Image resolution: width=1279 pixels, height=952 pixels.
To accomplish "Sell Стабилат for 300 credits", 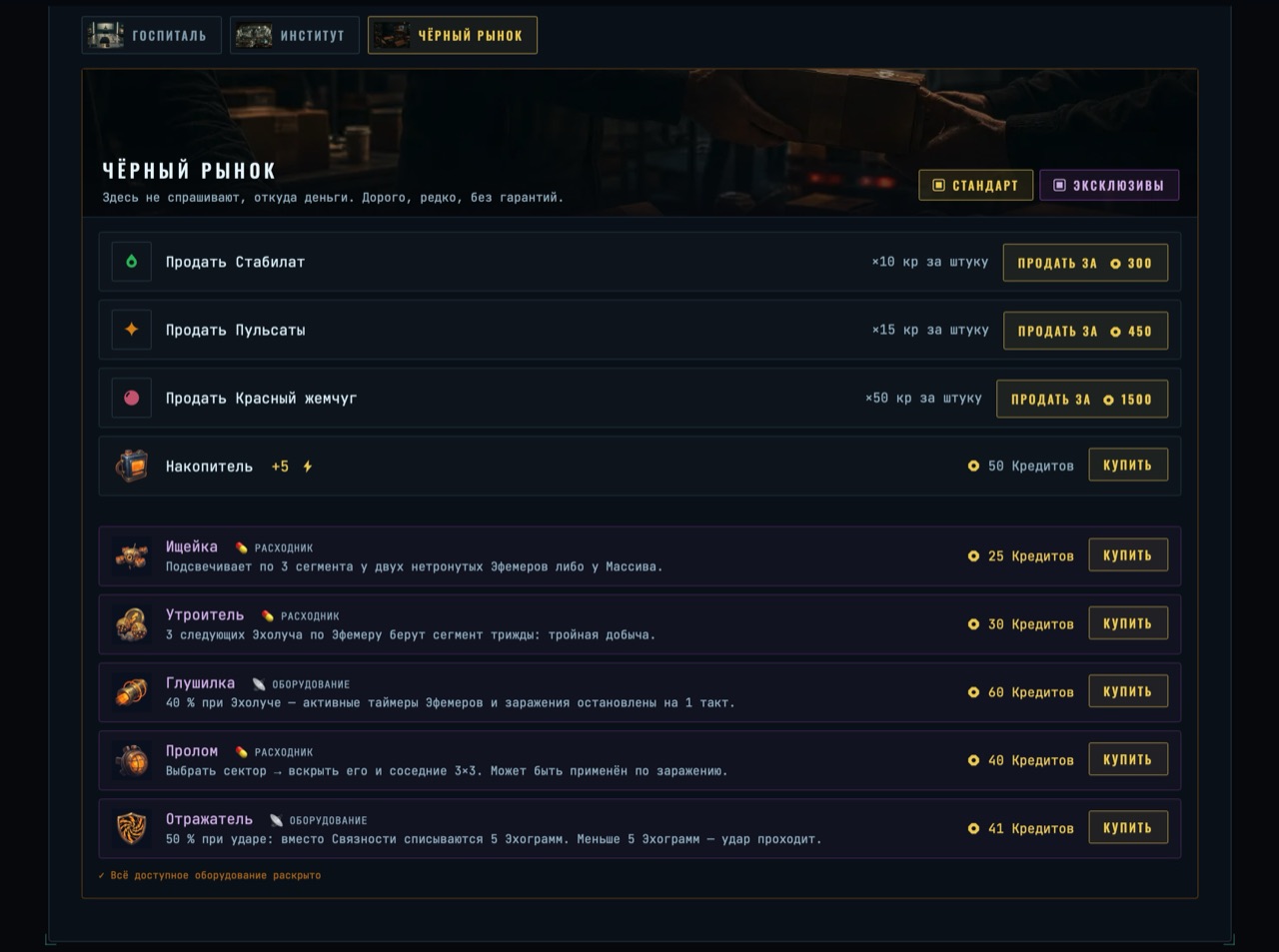I will (1085, 263).
